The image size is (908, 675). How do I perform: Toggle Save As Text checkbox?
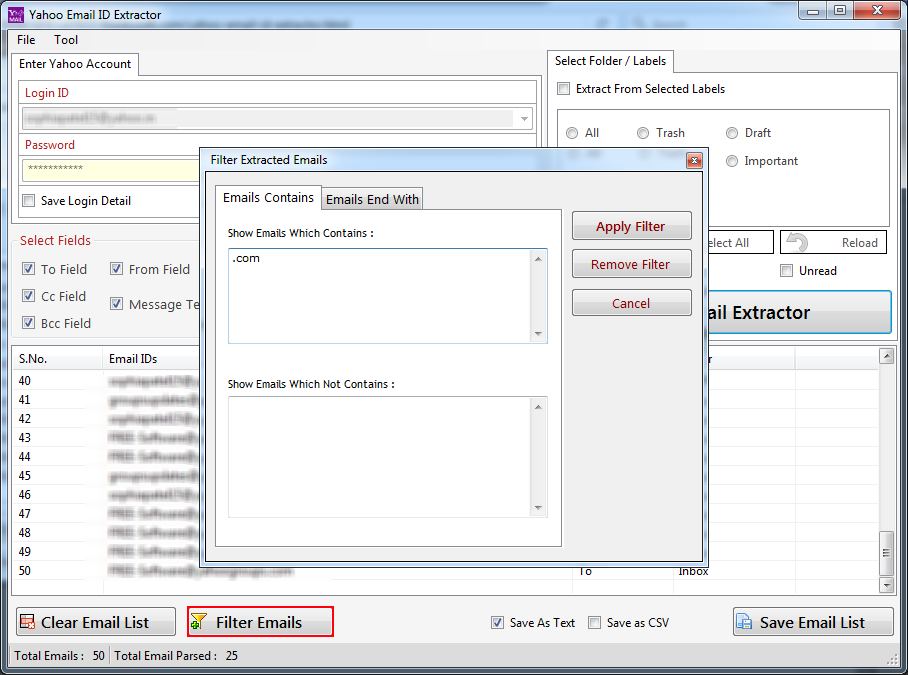click(x=497, y=622)
